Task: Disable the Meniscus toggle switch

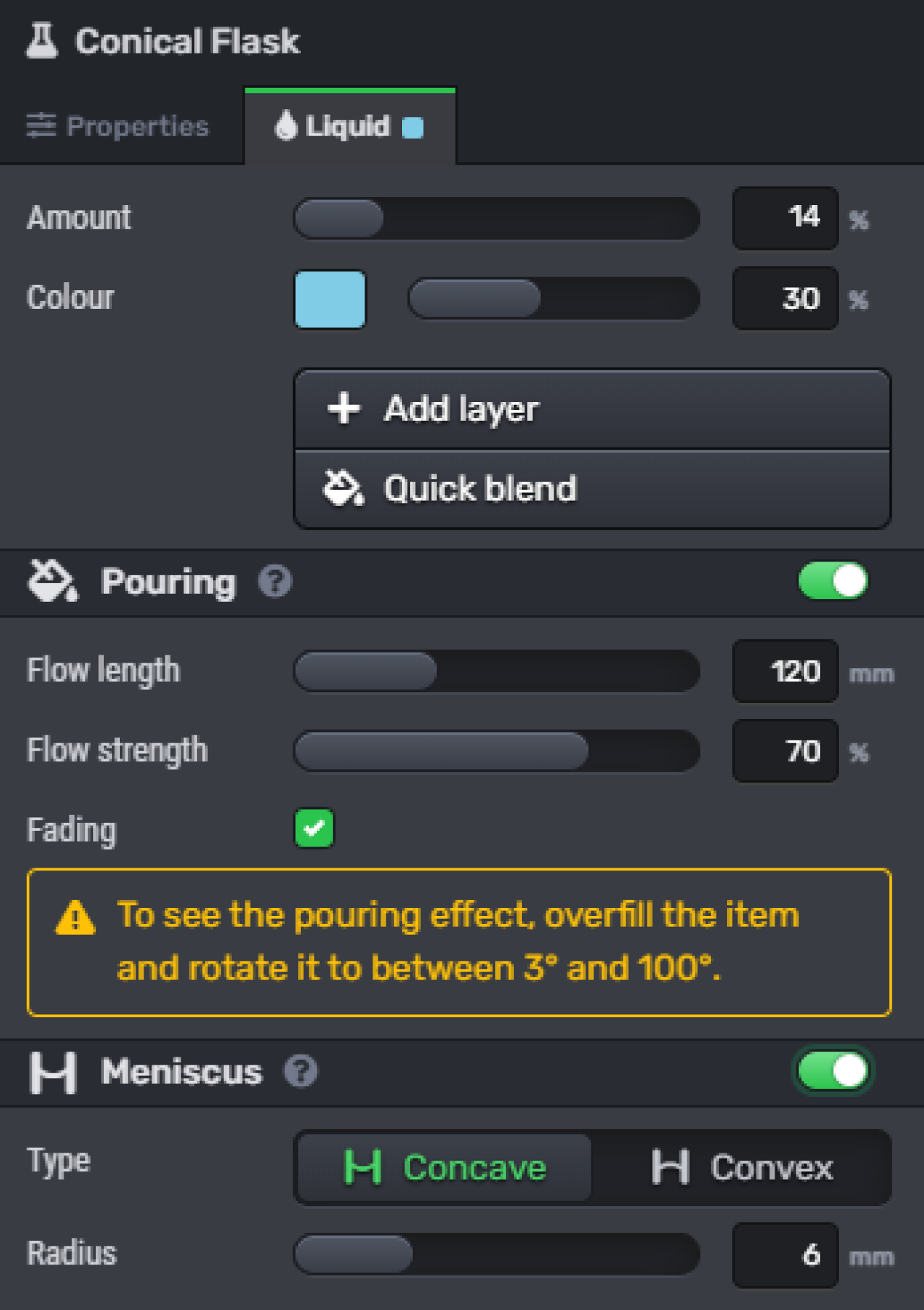Action: tap(833, 1071)
